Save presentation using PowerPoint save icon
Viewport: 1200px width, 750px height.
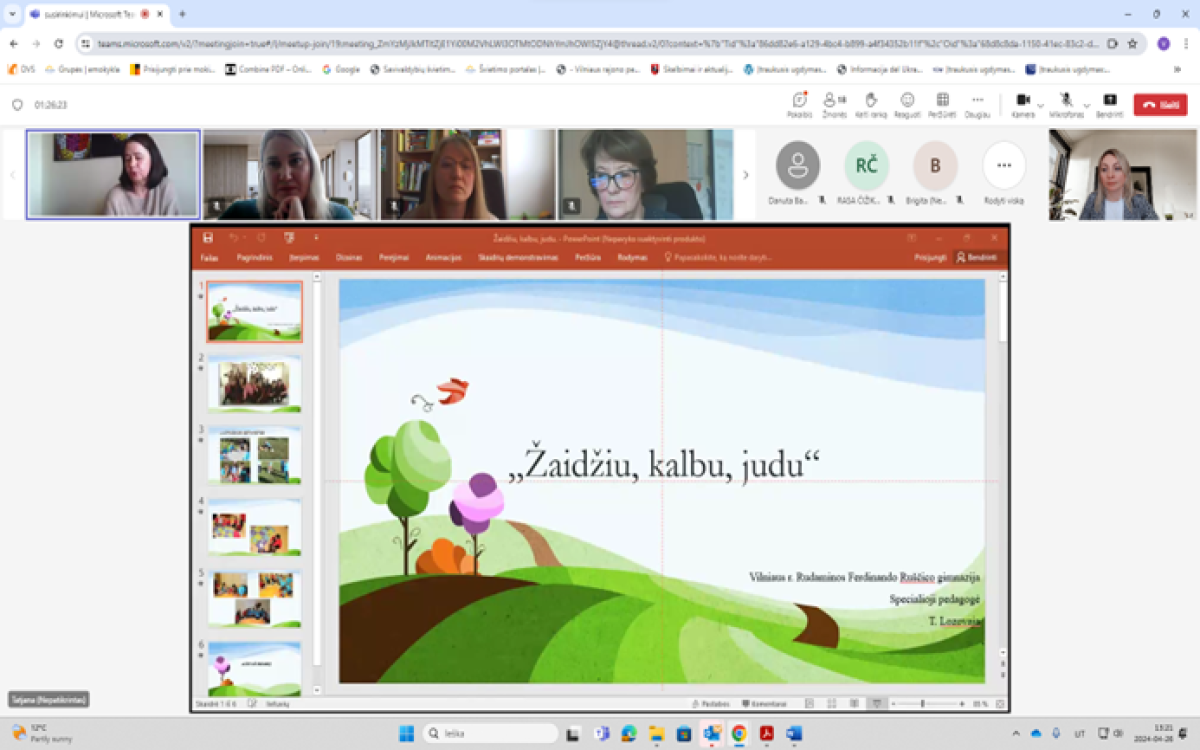(x=208, y=238)
